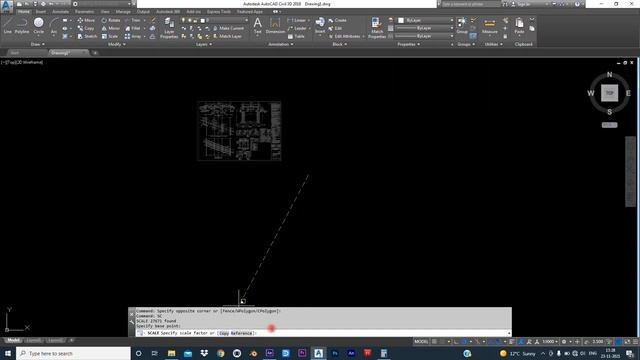Click Edit Attributes button
Viewport: 640px width, 360px height.
coord(345,36)
